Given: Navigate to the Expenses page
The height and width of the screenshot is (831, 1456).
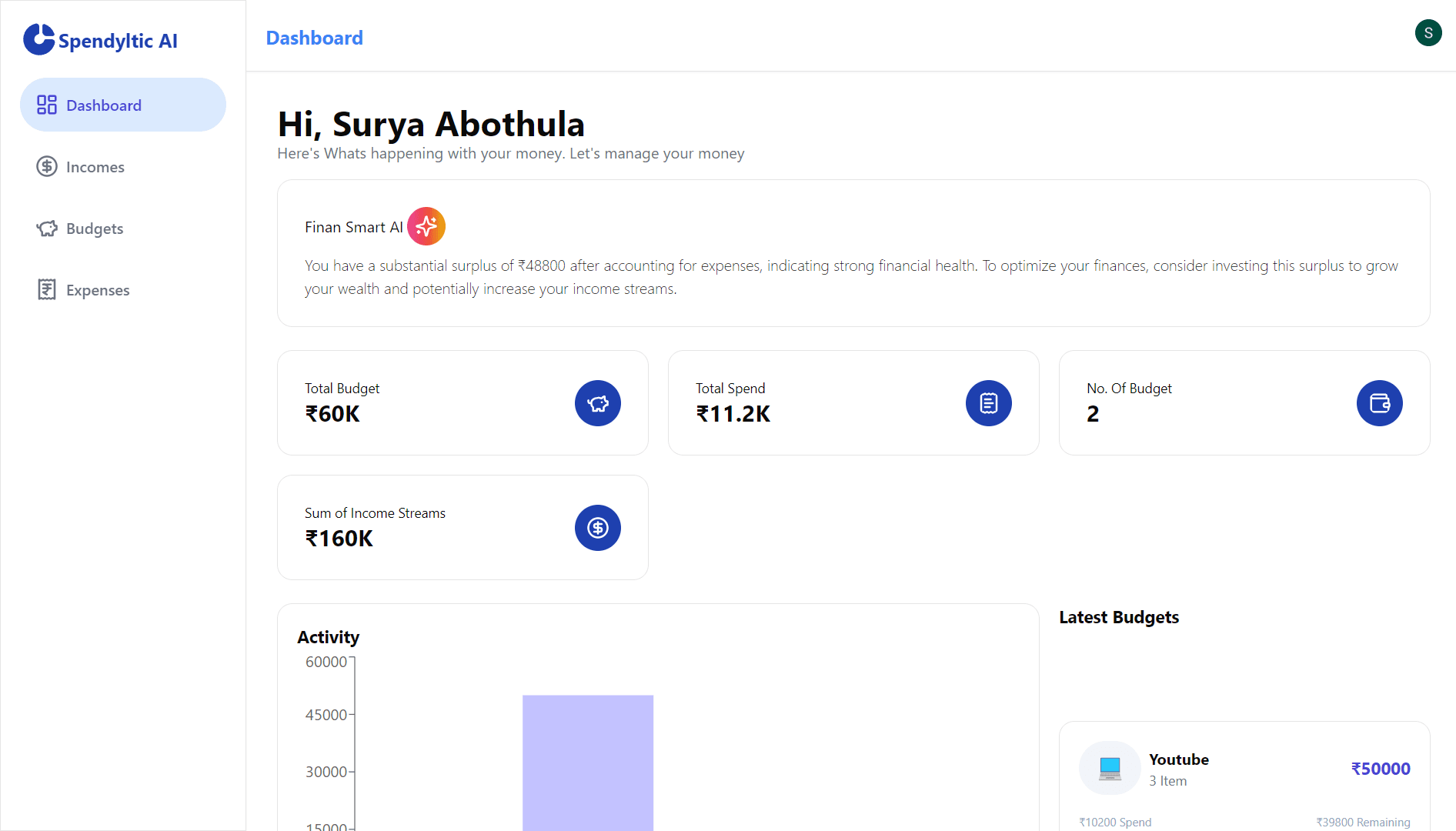Looking at the screenshot, I should point(123,289).
